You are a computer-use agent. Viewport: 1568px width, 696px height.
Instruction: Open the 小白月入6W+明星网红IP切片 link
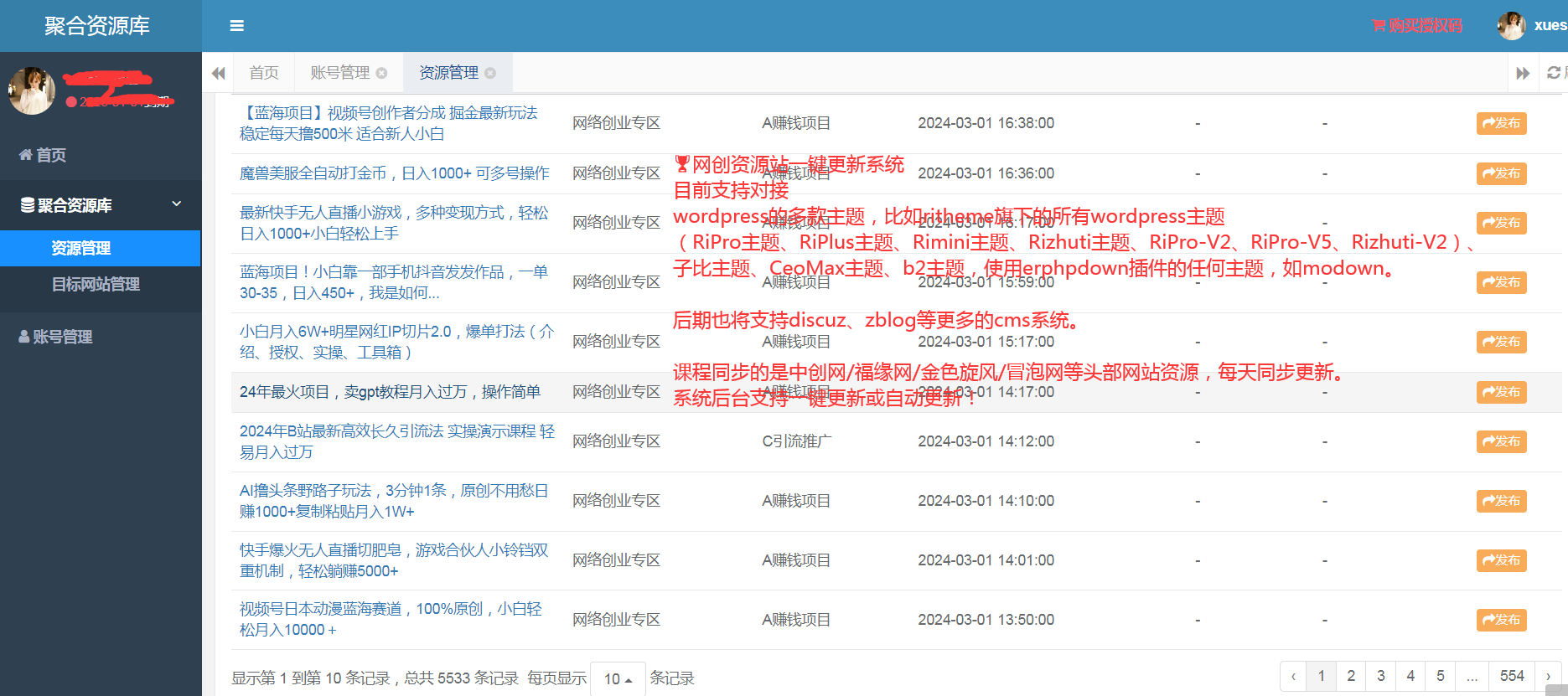coord(397,342)
